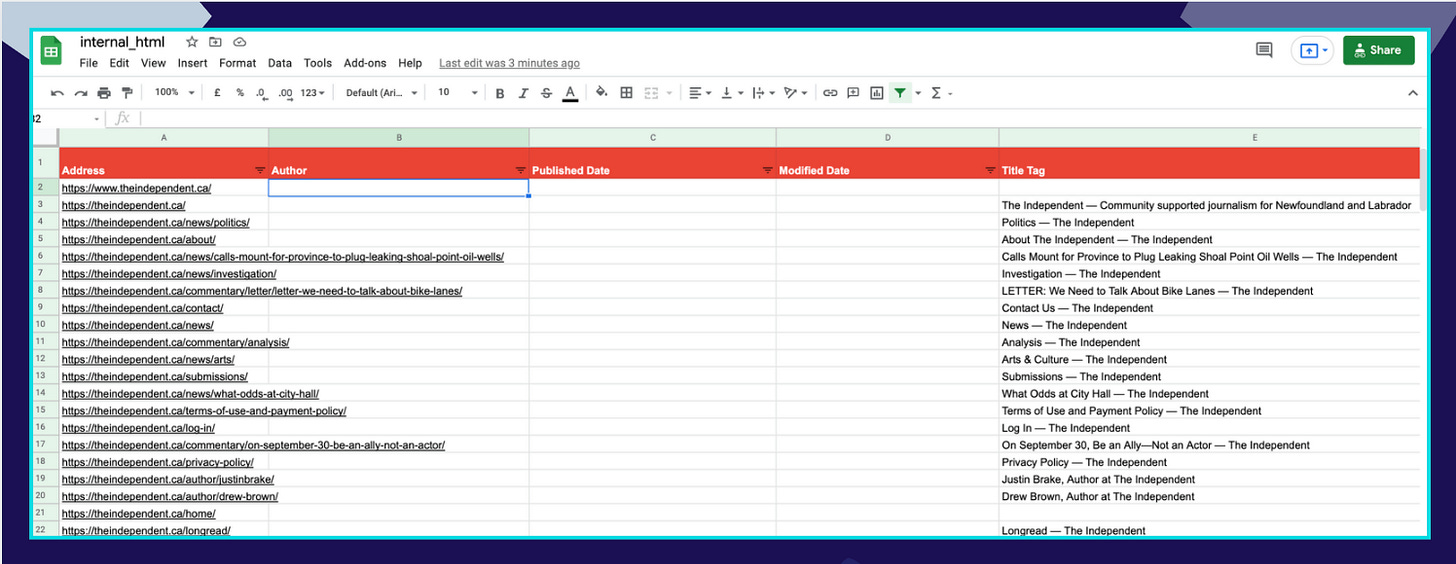Decrease decimal places icon
The width and height of the screenshot is (1456, 564).
point(261,93)
